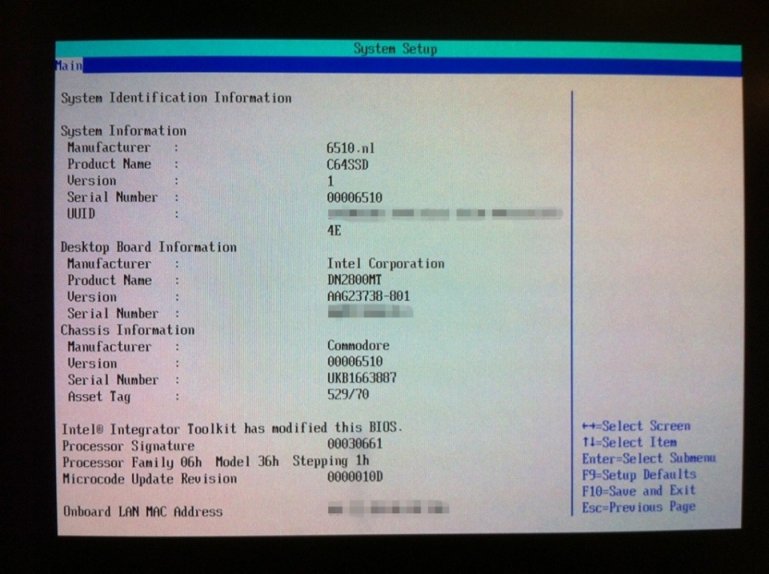
Task: Select the Asset Tag value 529/70
Action: pyautogui.click(x=348, y=396)
